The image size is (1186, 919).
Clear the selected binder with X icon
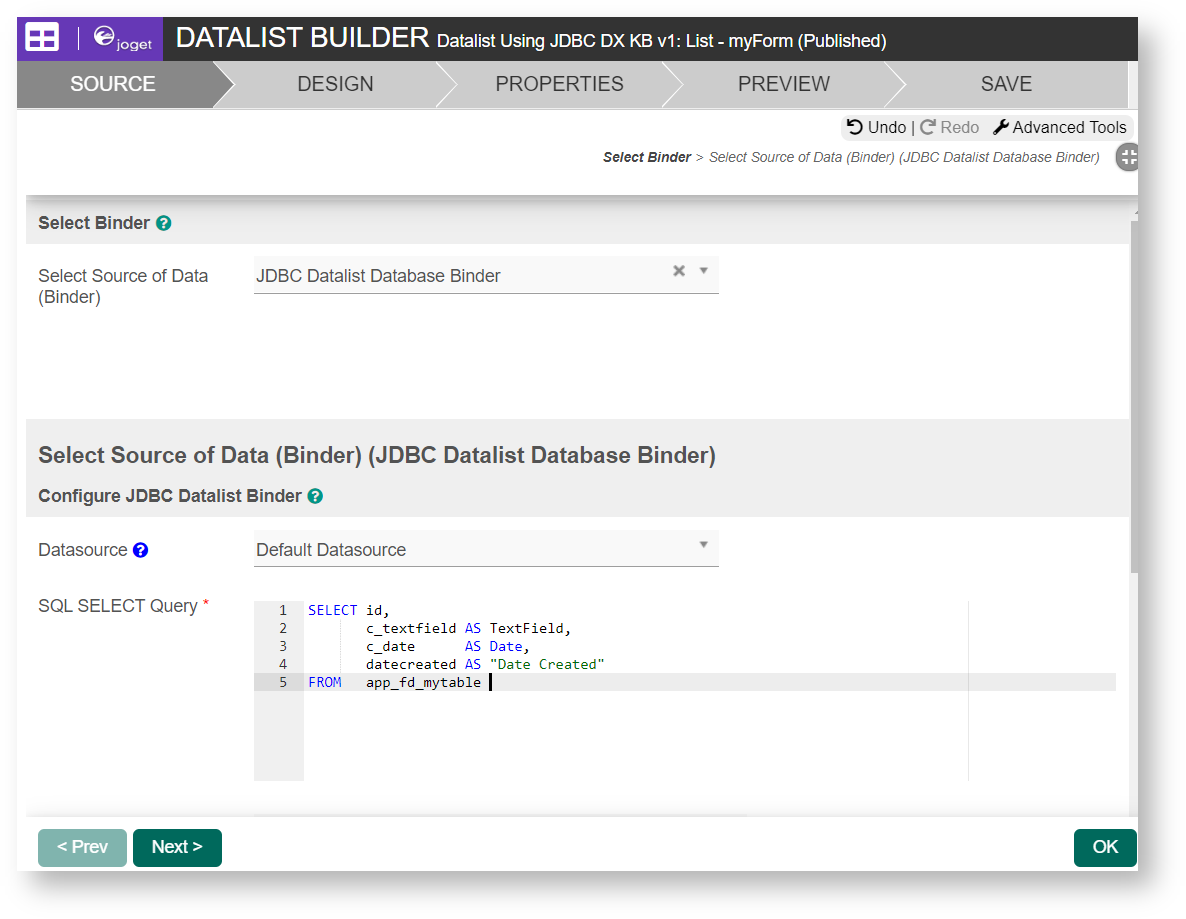[x=679, y=271]
